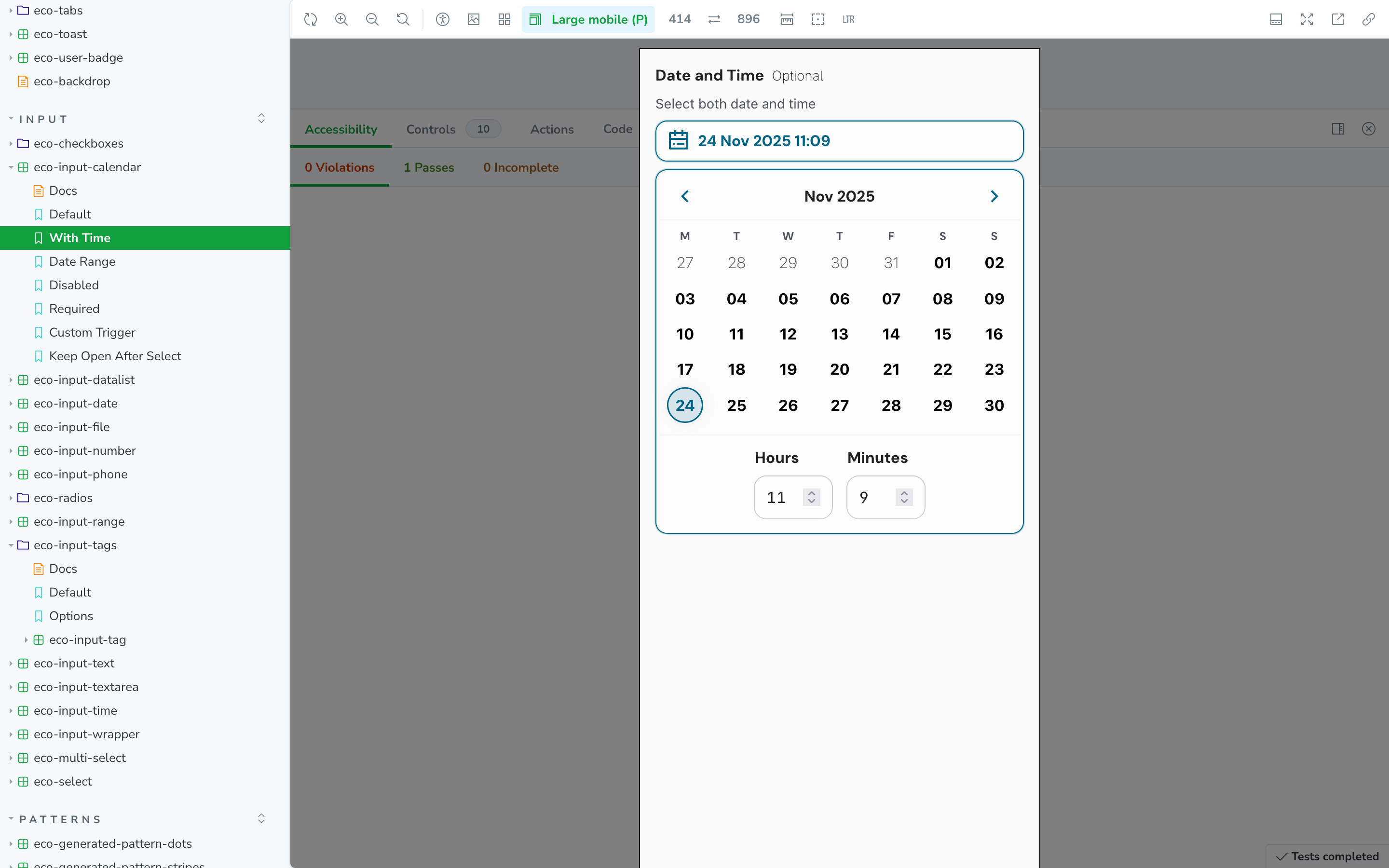Copy story link icon
The width and height of the screenshot is (1389, 868).
click(1369, 19)
